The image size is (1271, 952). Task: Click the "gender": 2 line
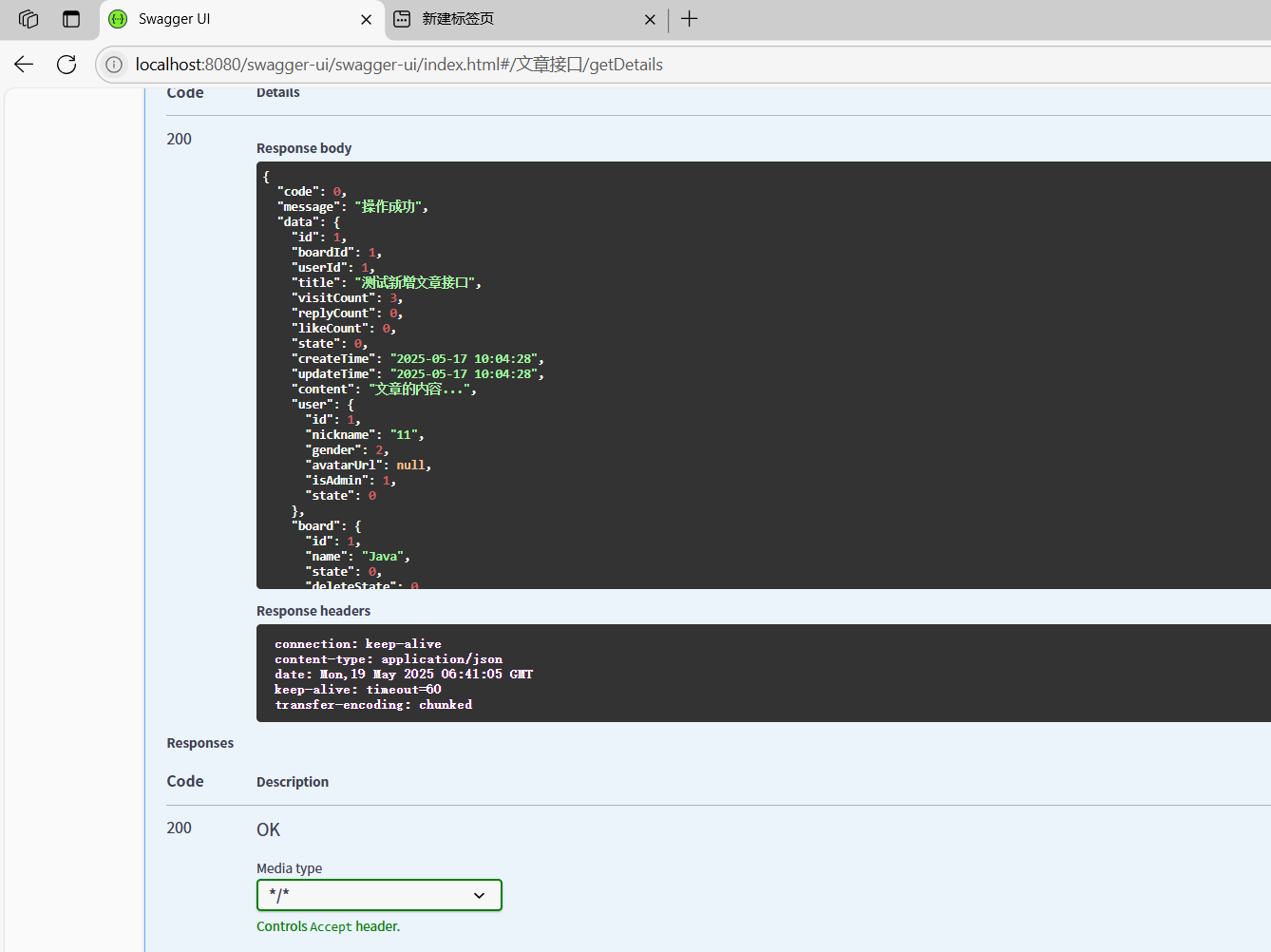(x=348, y=450)
